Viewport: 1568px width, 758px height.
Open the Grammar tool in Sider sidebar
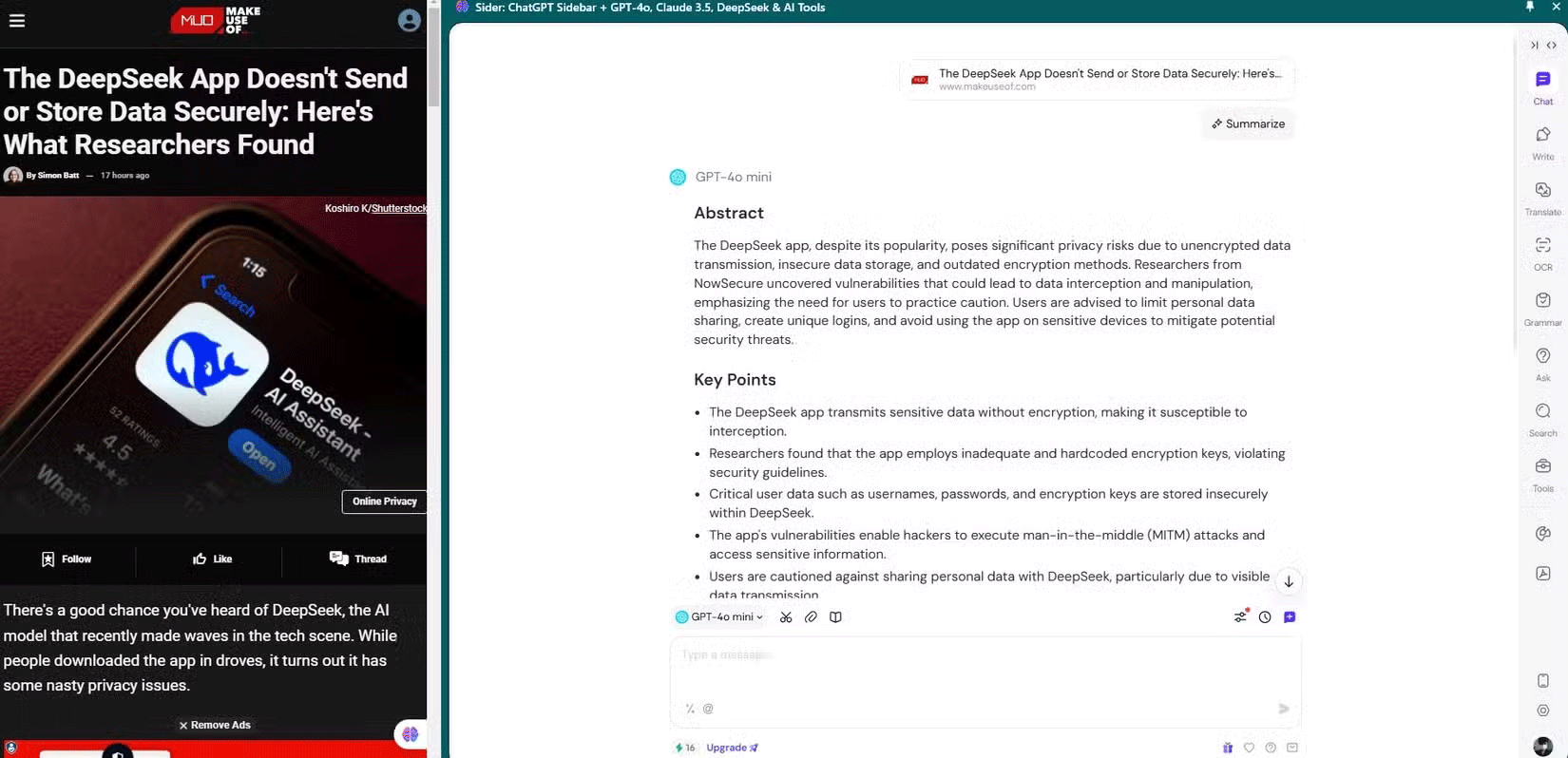point(1542,308)
